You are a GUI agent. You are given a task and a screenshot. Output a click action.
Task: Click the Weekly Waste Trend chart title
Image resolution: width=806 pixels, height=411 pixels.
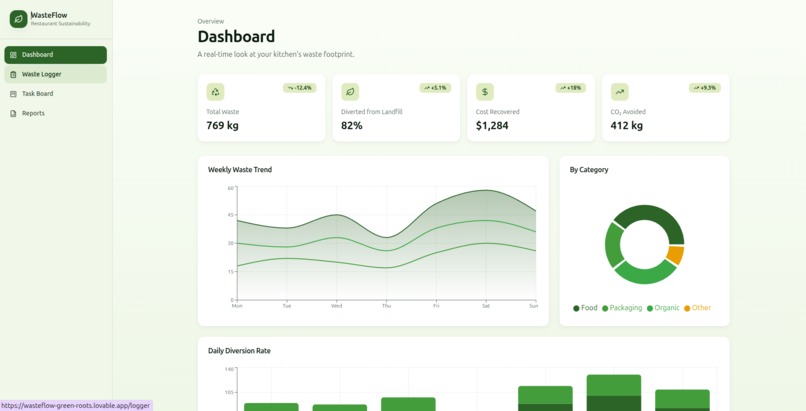click(240, 170)
